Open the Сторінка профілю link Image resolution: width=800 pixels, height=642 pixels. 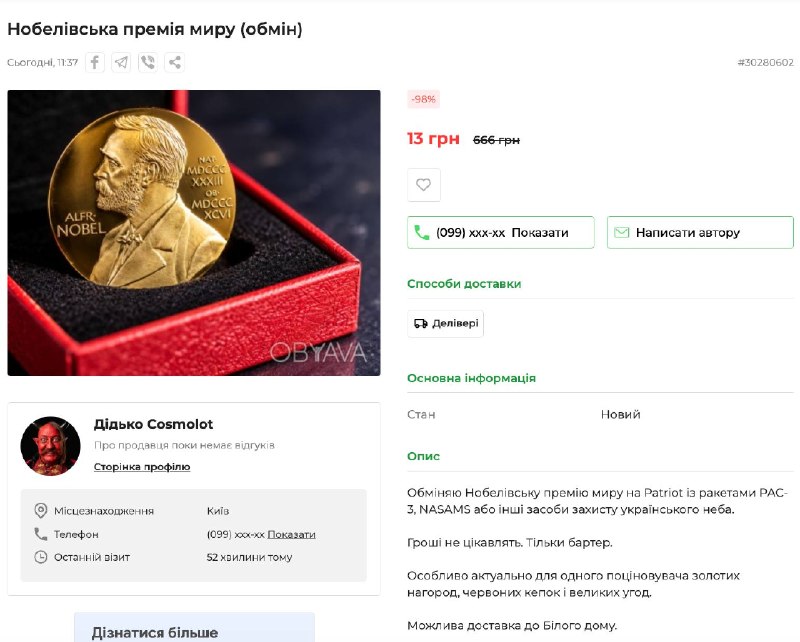[x=142, y=466]
